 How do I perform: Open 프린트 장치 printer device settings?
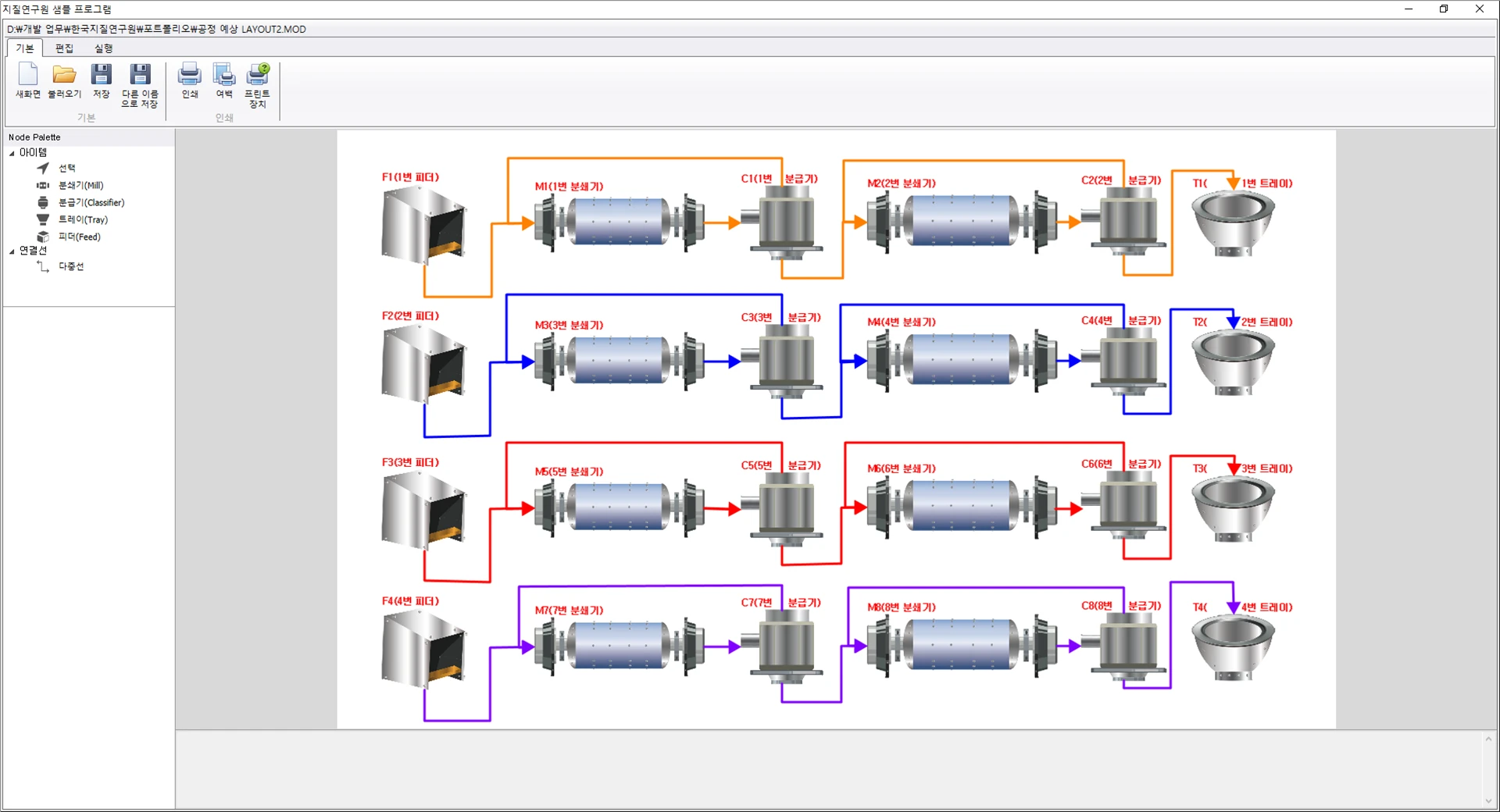pyautogui.click(x=258, y=86)
